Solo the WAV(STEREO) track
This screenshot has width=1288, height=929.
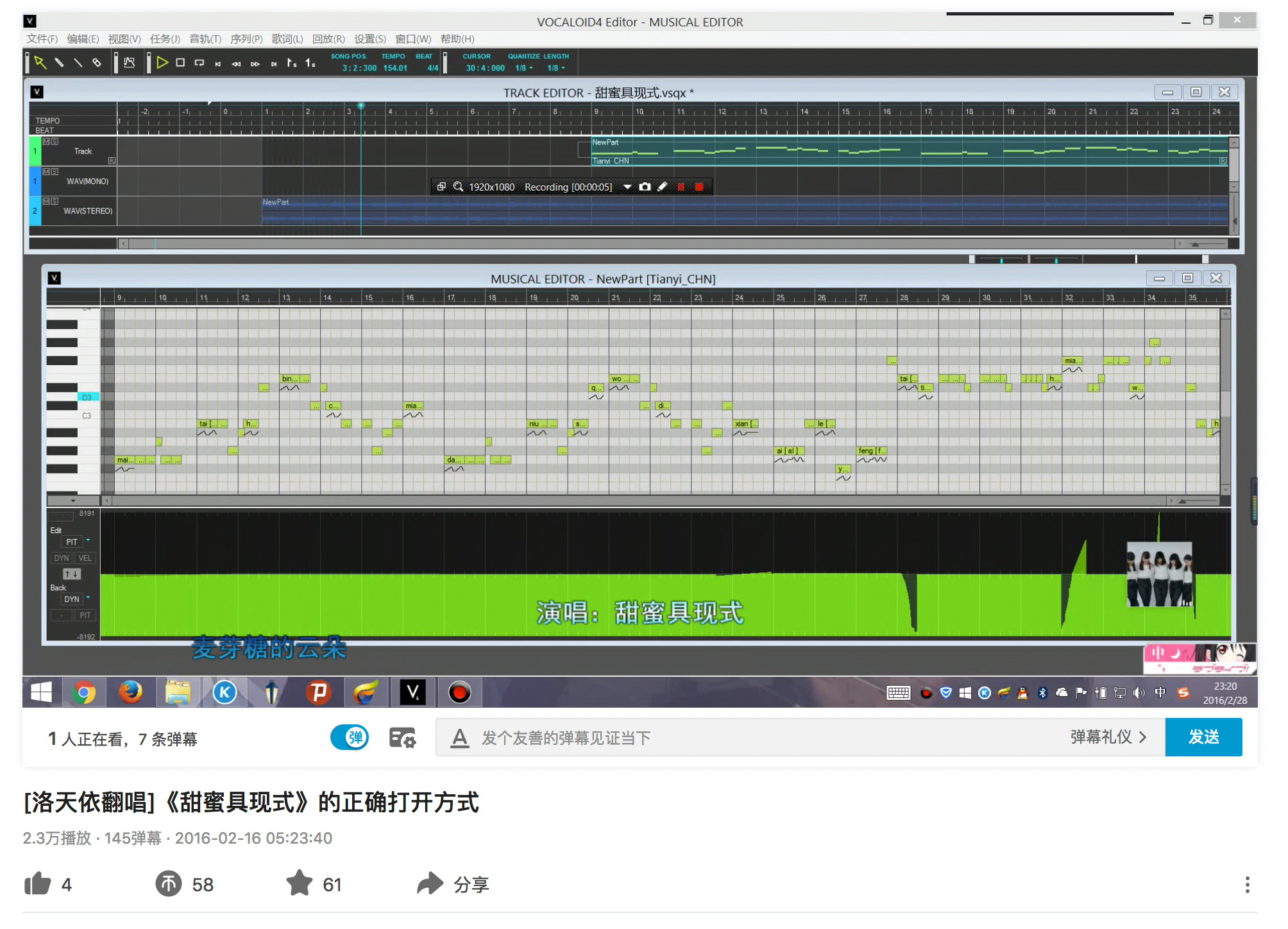coord(55,201)
